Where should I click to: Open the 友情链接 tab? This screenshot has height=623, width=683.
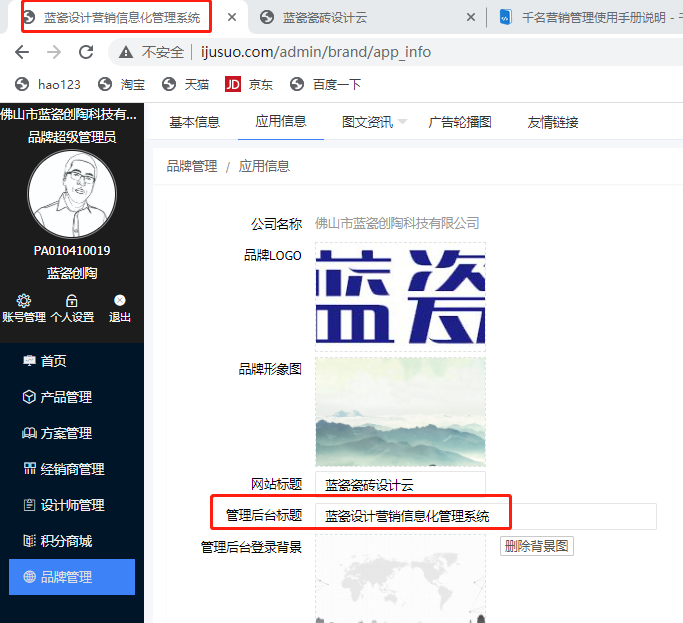(553, 122)
